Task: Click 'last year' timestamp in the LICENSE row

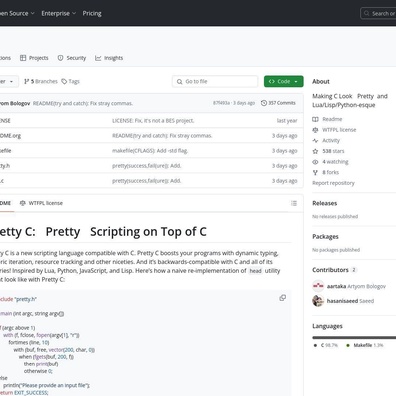Action: pyautogui.click(x=287, y=121)
